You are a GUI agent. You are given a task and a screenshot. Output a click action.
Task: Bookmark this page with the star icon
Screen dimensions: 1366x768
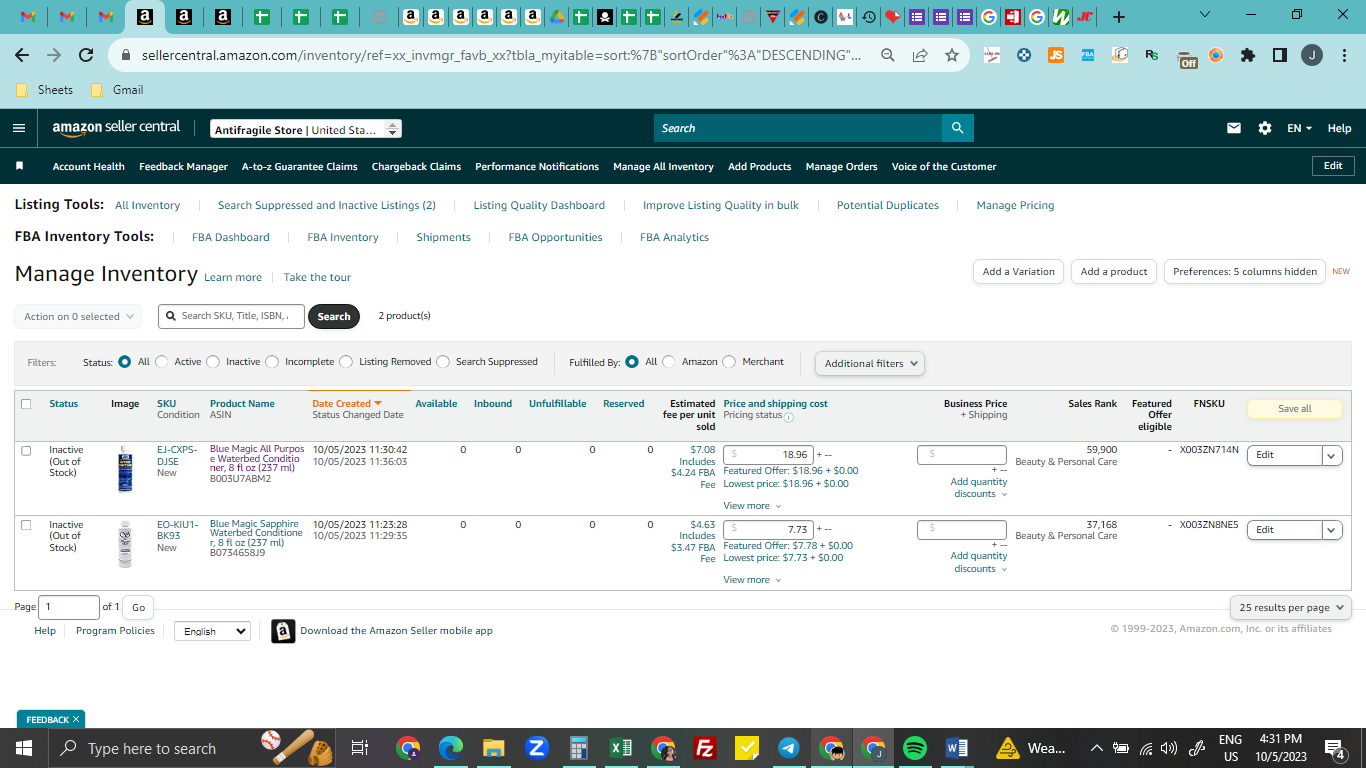(x=951, y=55)
